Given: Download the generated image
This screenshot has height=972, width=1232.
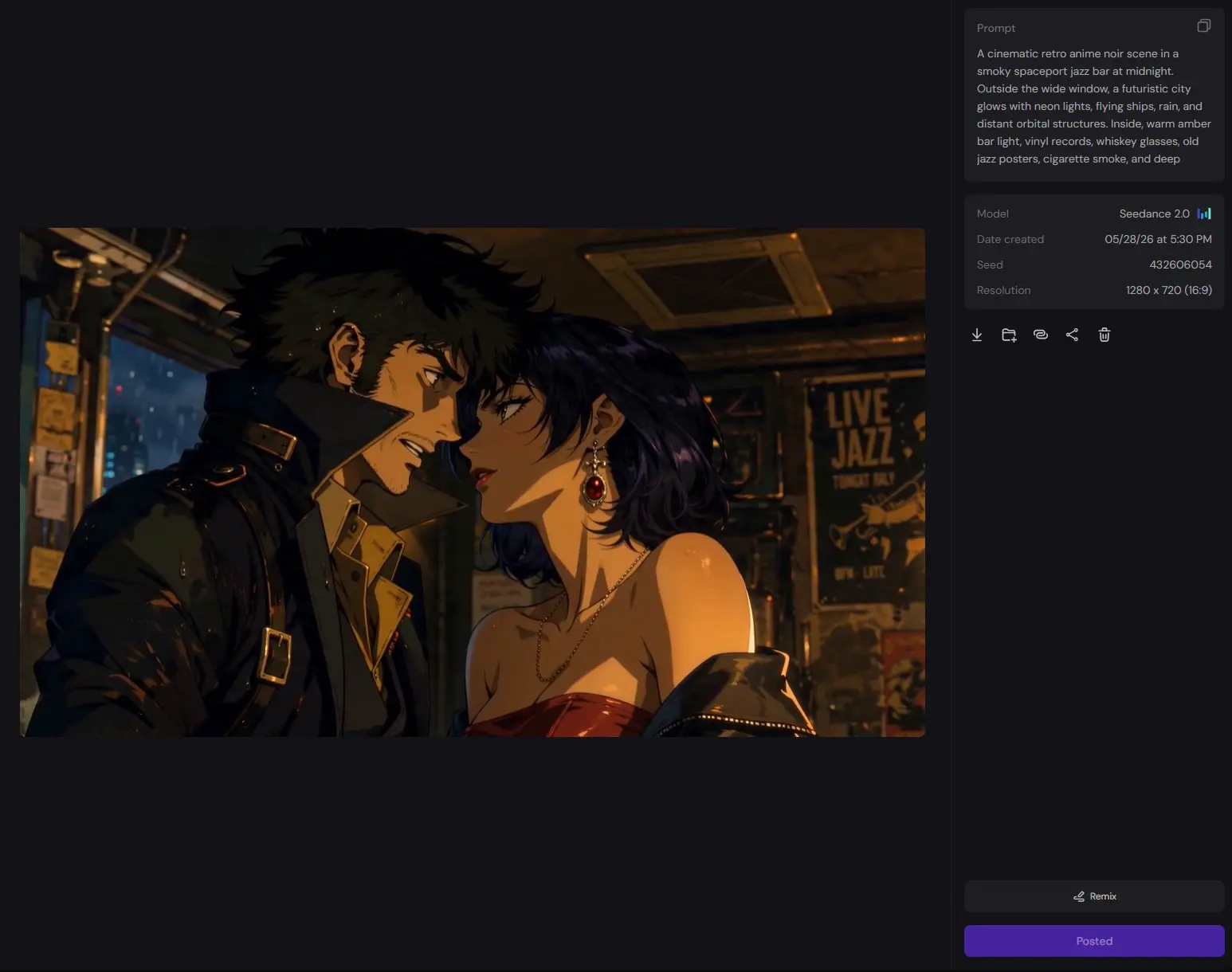Looking at the screenshot, I should pyautogui.click(x=977, y=335).
